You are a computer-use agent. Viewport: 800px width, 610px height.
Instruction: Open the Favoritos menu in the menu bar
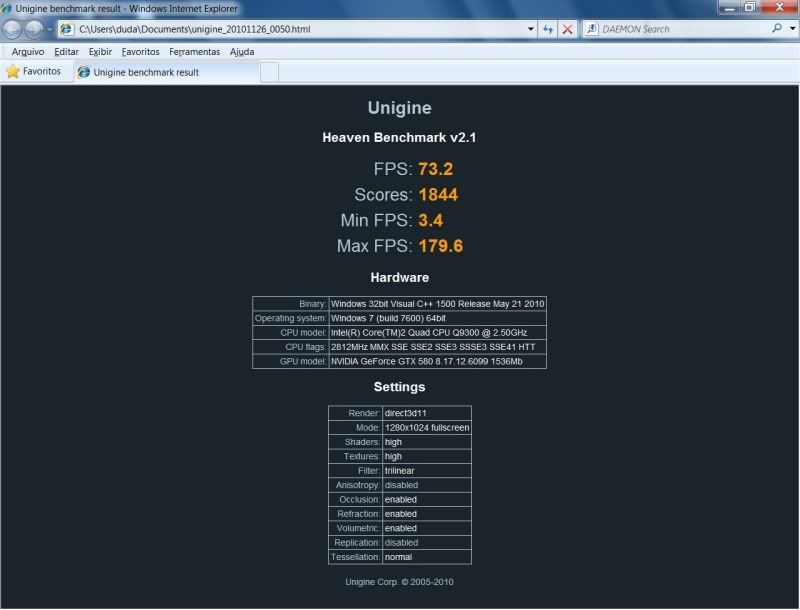point(140,51)
